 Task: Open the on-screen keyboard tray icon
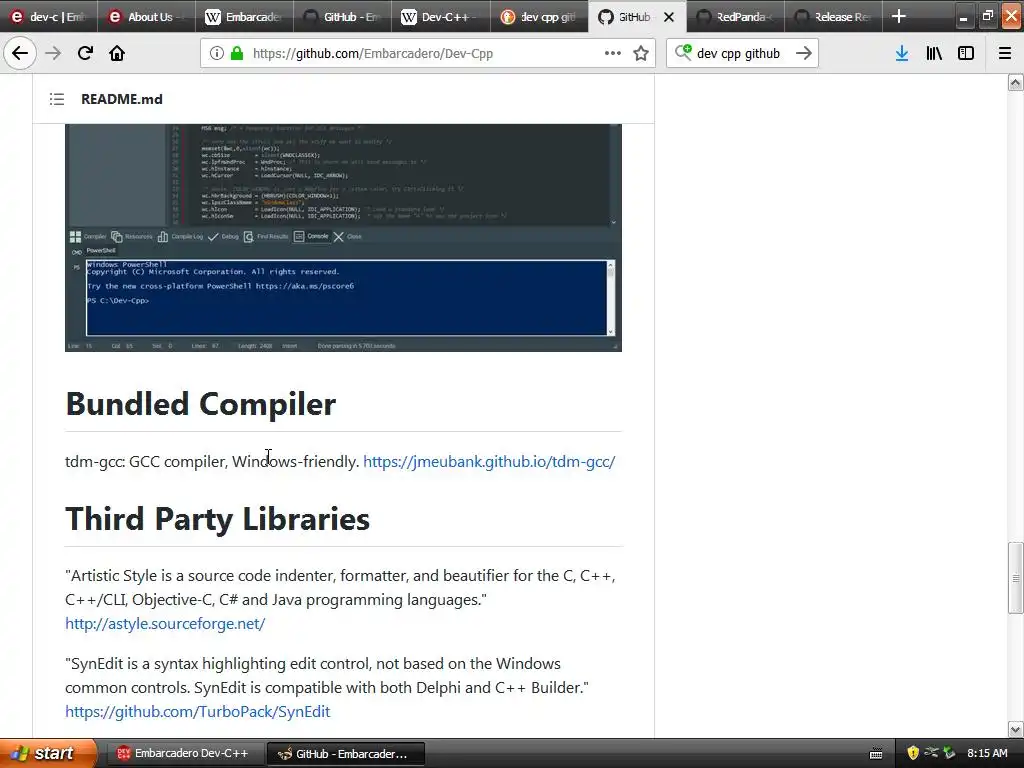pos(876,754)
